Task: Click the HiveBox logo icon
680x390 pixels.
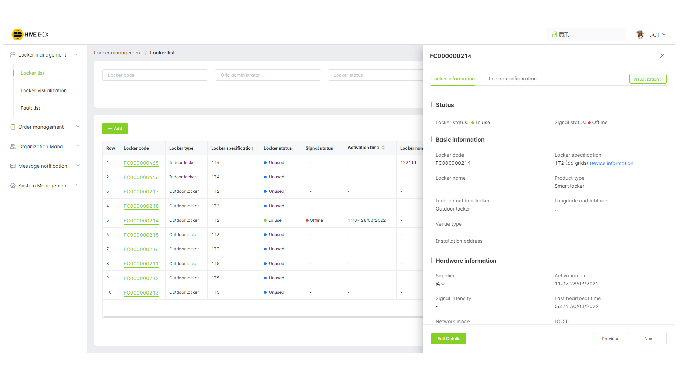Action: click(17, 34)
